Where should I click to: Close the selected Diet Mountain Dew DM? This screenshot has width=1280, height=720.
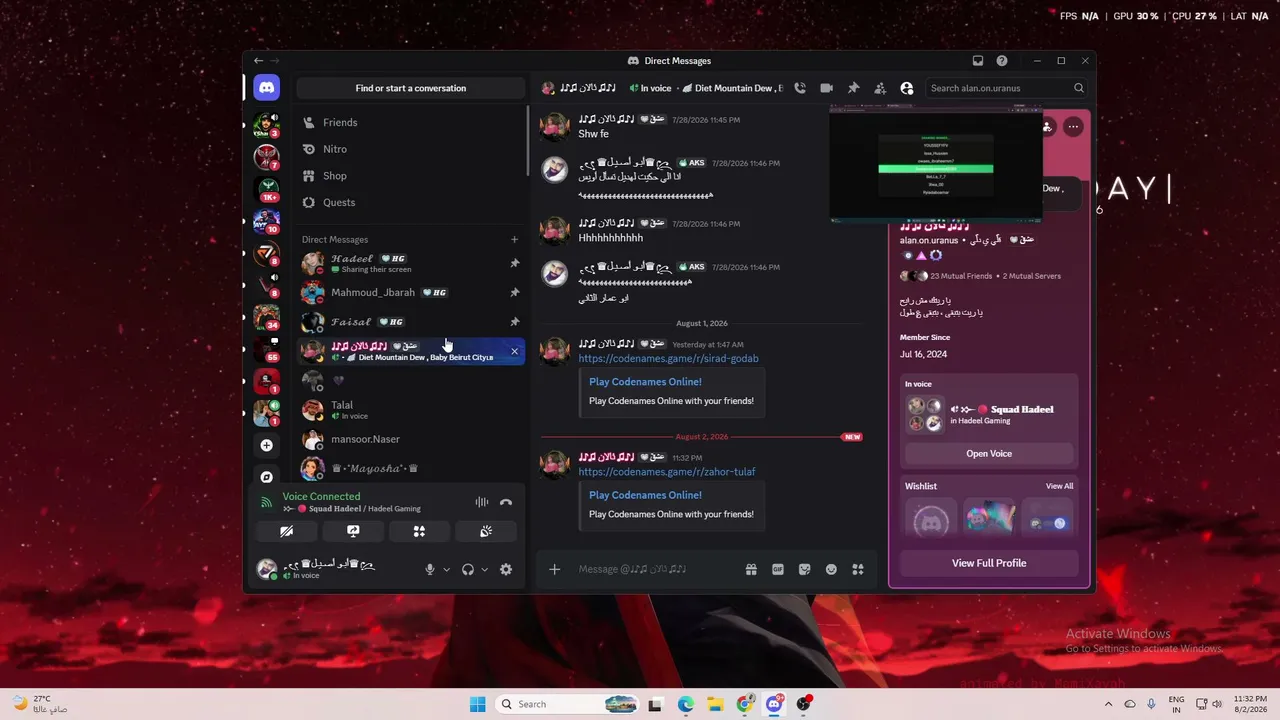coord(515,351)
